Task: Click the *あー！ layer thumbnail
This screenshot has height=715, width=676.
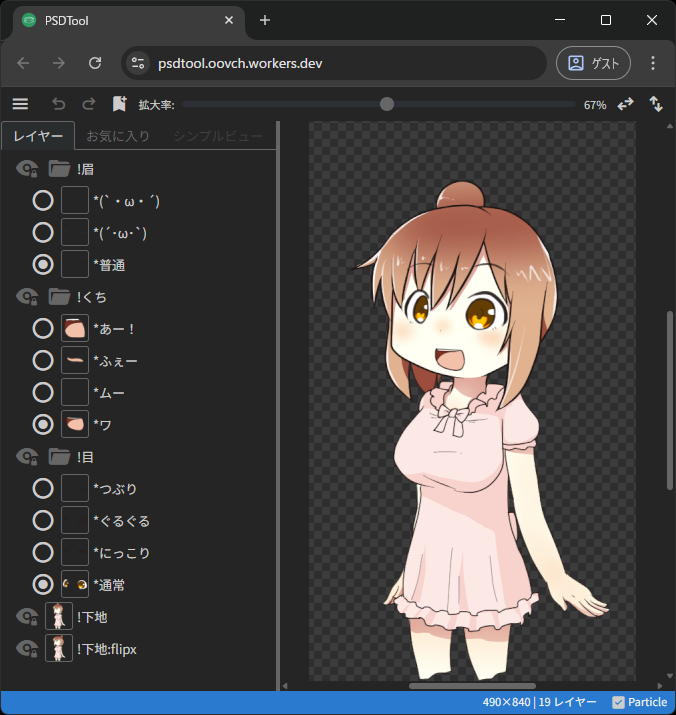Action: [75, 328]
